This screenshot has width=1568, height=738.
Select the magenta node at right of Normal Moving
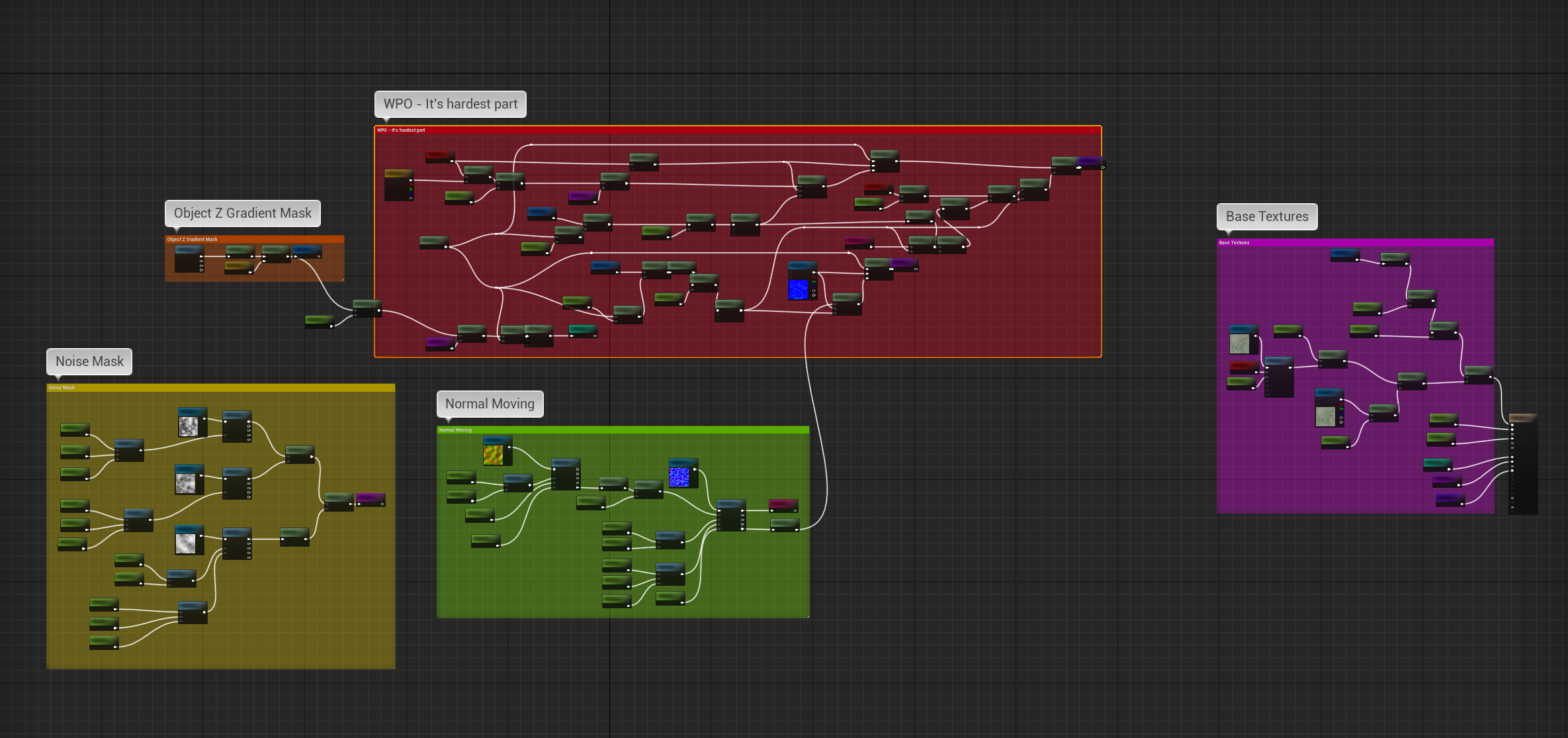point(783,506)
